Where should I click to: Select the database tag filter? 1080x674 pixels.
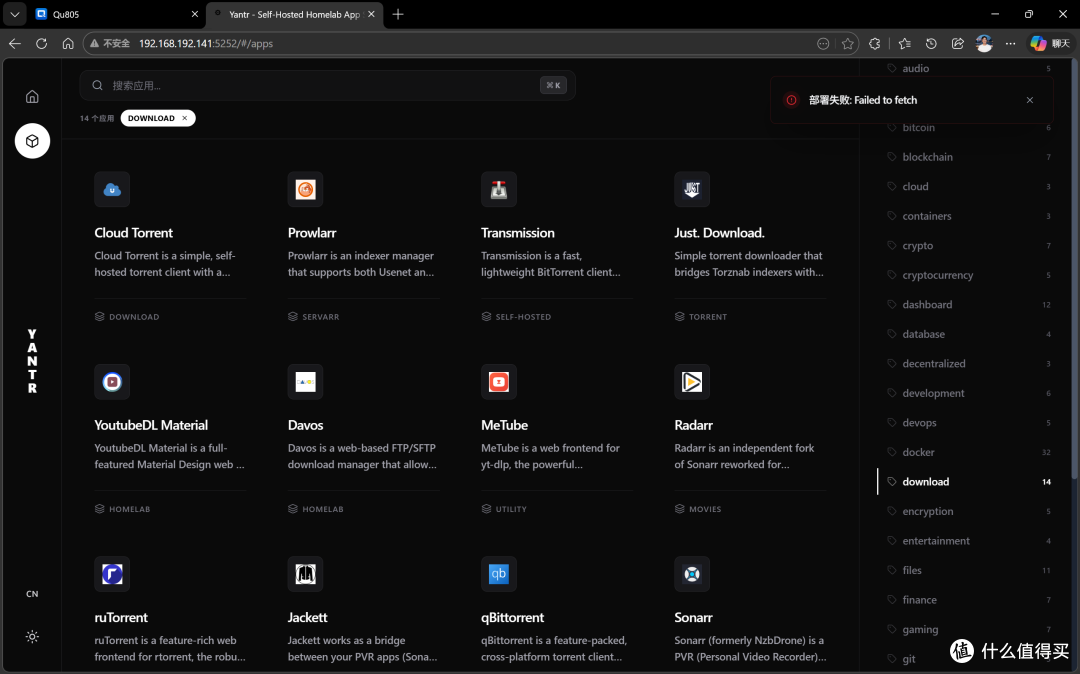point(970,334)
